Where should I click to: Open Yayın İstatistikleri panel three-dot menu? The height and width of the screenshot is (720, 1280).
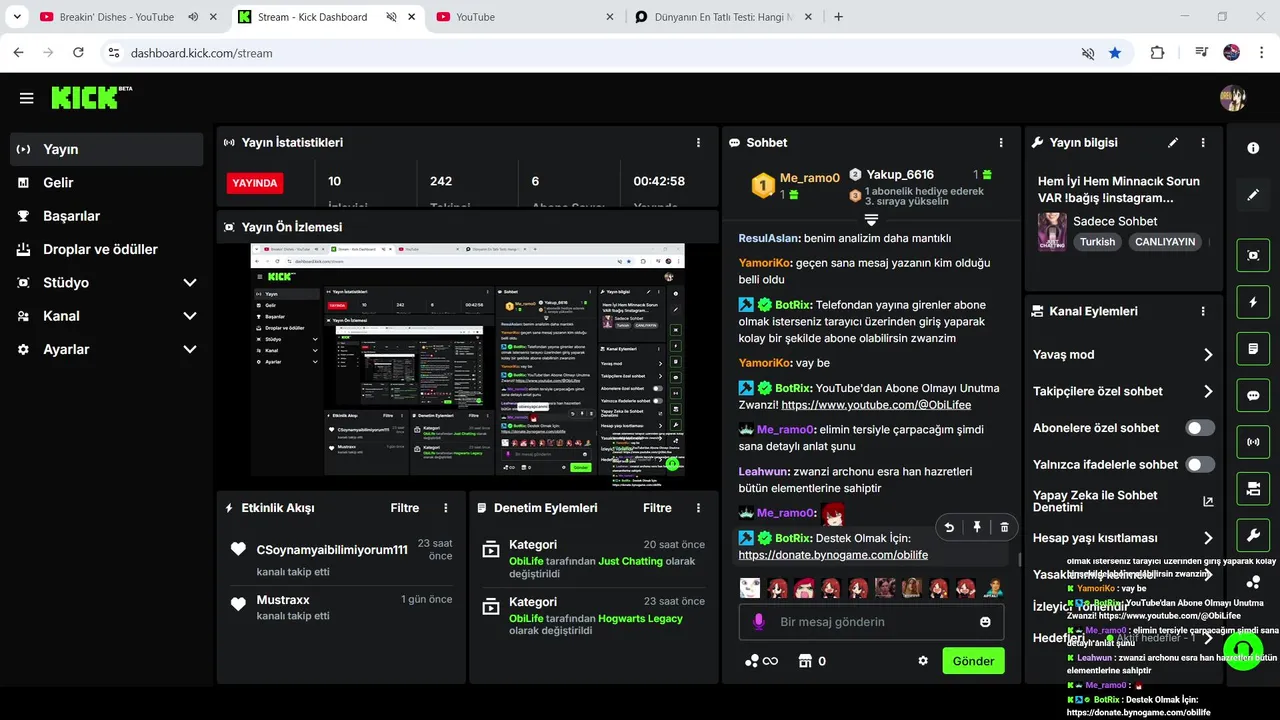click(698, 143)
